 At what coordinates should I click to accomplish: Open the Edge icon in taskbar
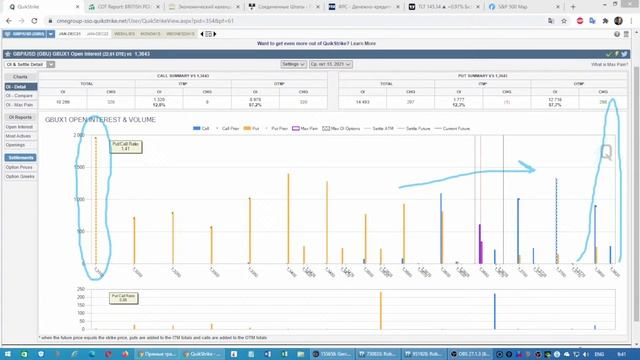point(91,354)
